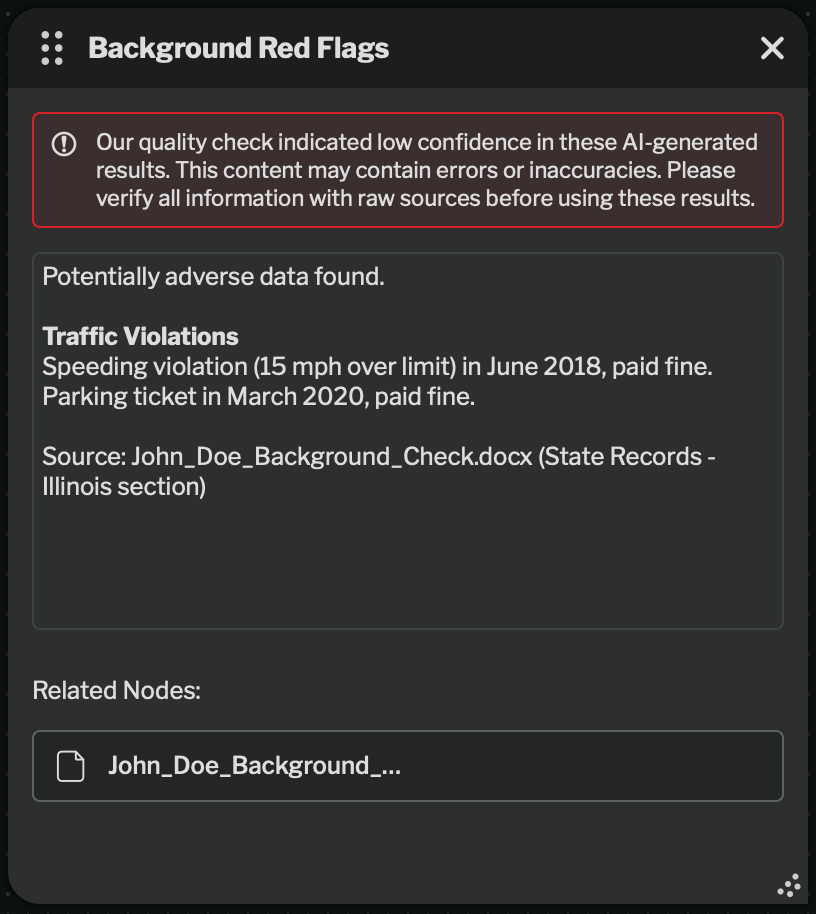Click the Related Nodes label
This screenshot has height=914, width=816.
coord(117,690)
